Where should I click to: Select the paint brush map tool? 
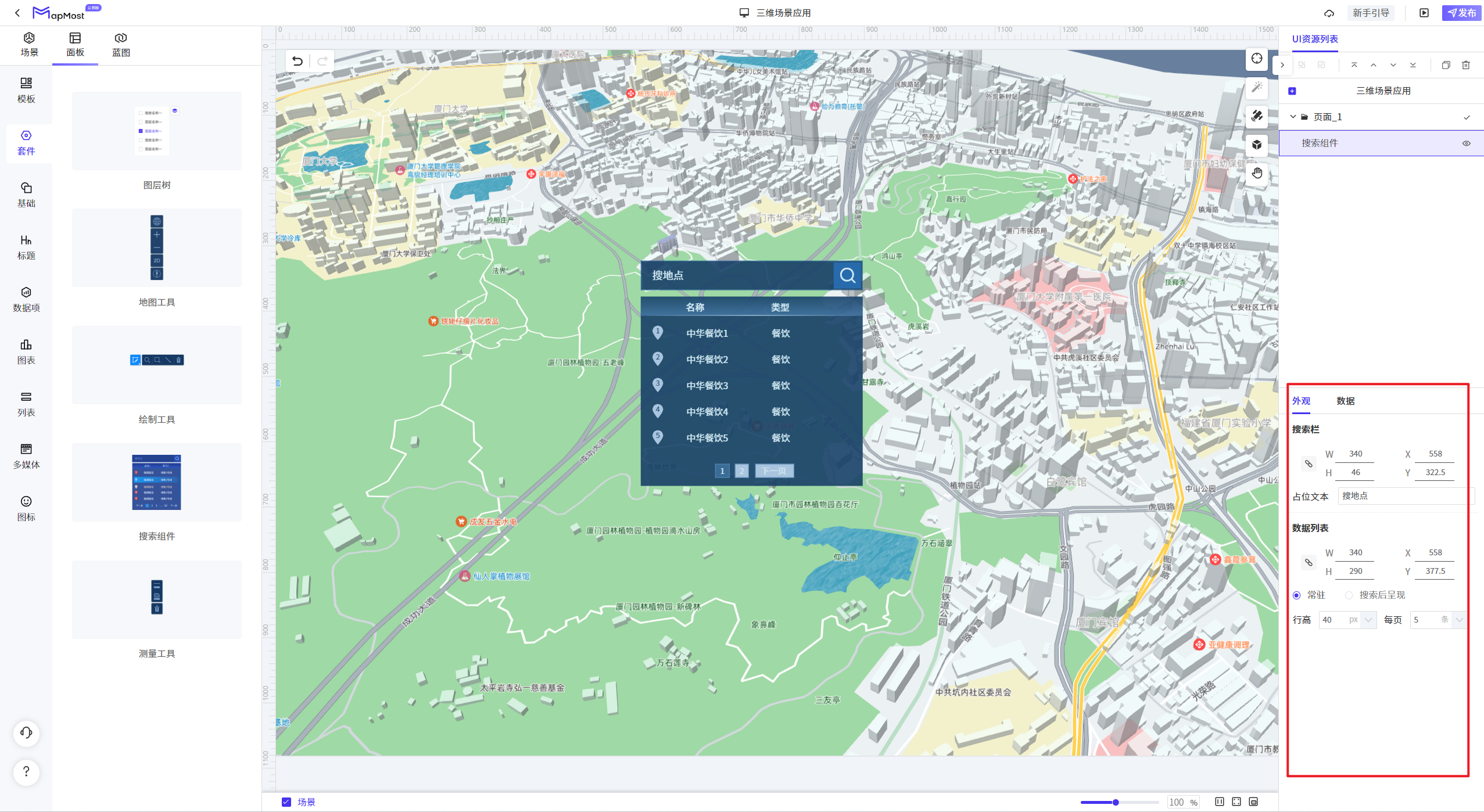pyautogui.click(x=1257, y=116)
